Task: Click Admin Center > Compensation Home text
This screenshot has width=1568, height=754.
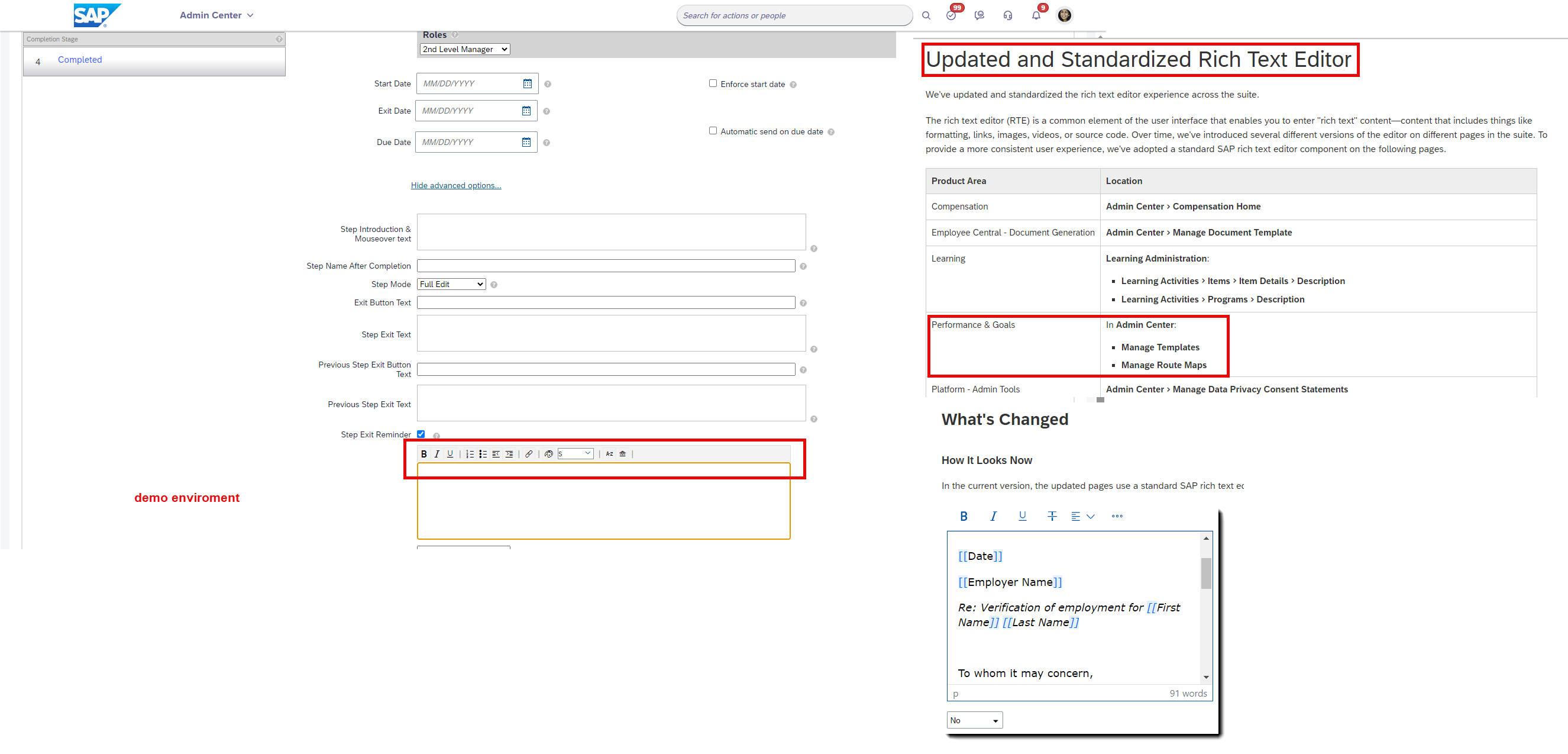Action: [x=1183, y=207]
